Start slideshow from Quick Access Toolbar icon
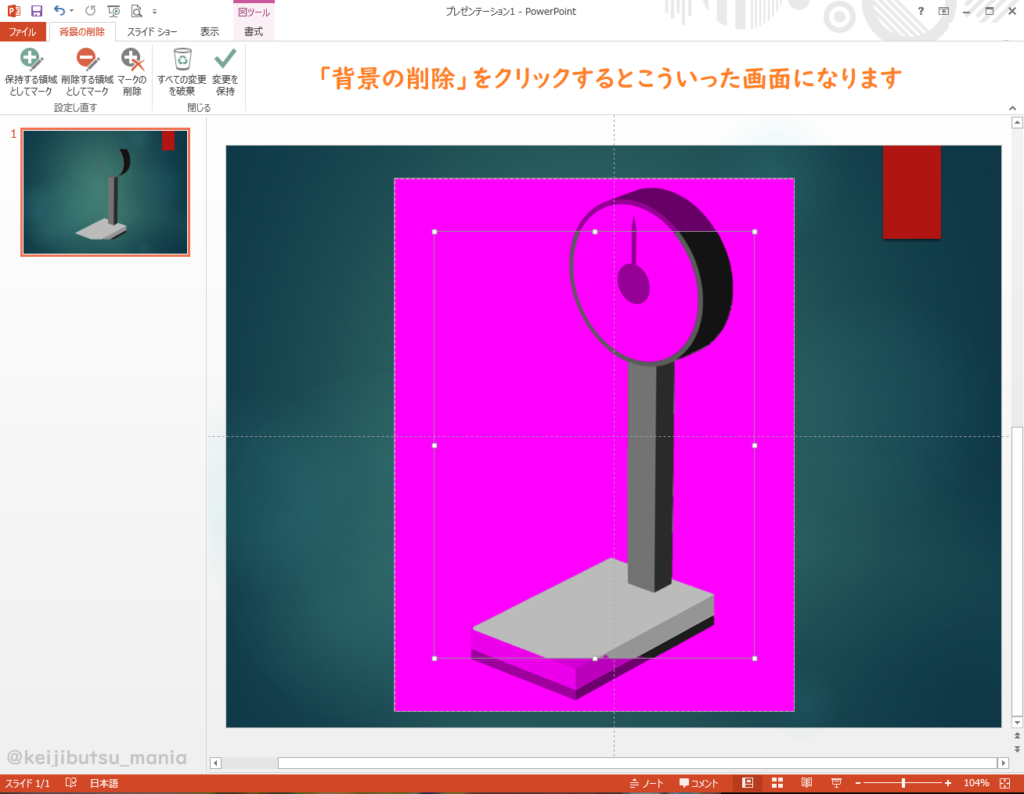Screen dimensions: 1024x794 click(111, 10)
